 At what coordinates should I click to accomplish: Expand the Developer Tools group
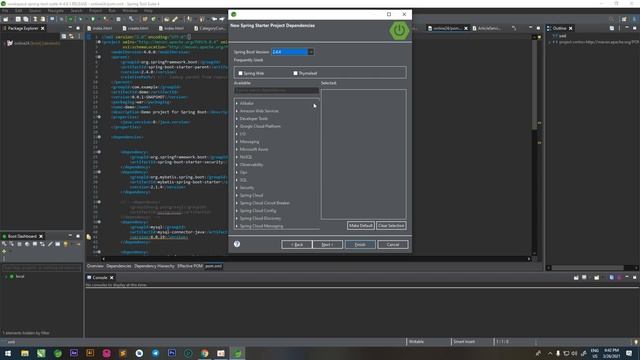click(x=237, y=119)
